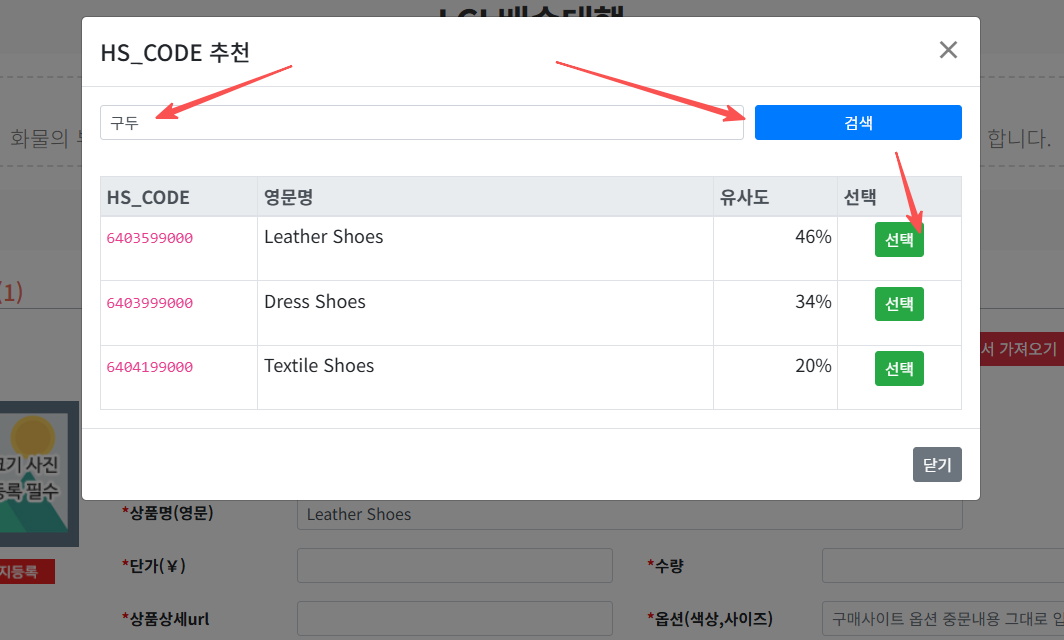Click HS code 6404199000

[x=150, y=367]
